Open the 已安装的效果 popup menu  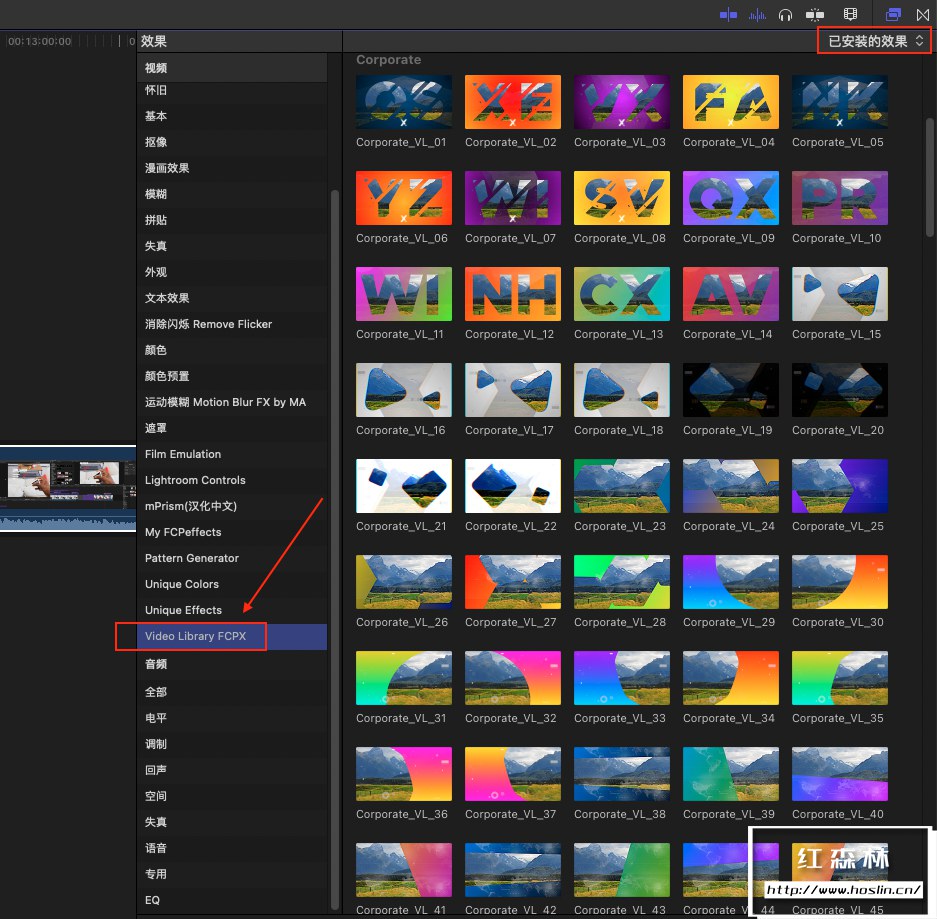[874, 41]
